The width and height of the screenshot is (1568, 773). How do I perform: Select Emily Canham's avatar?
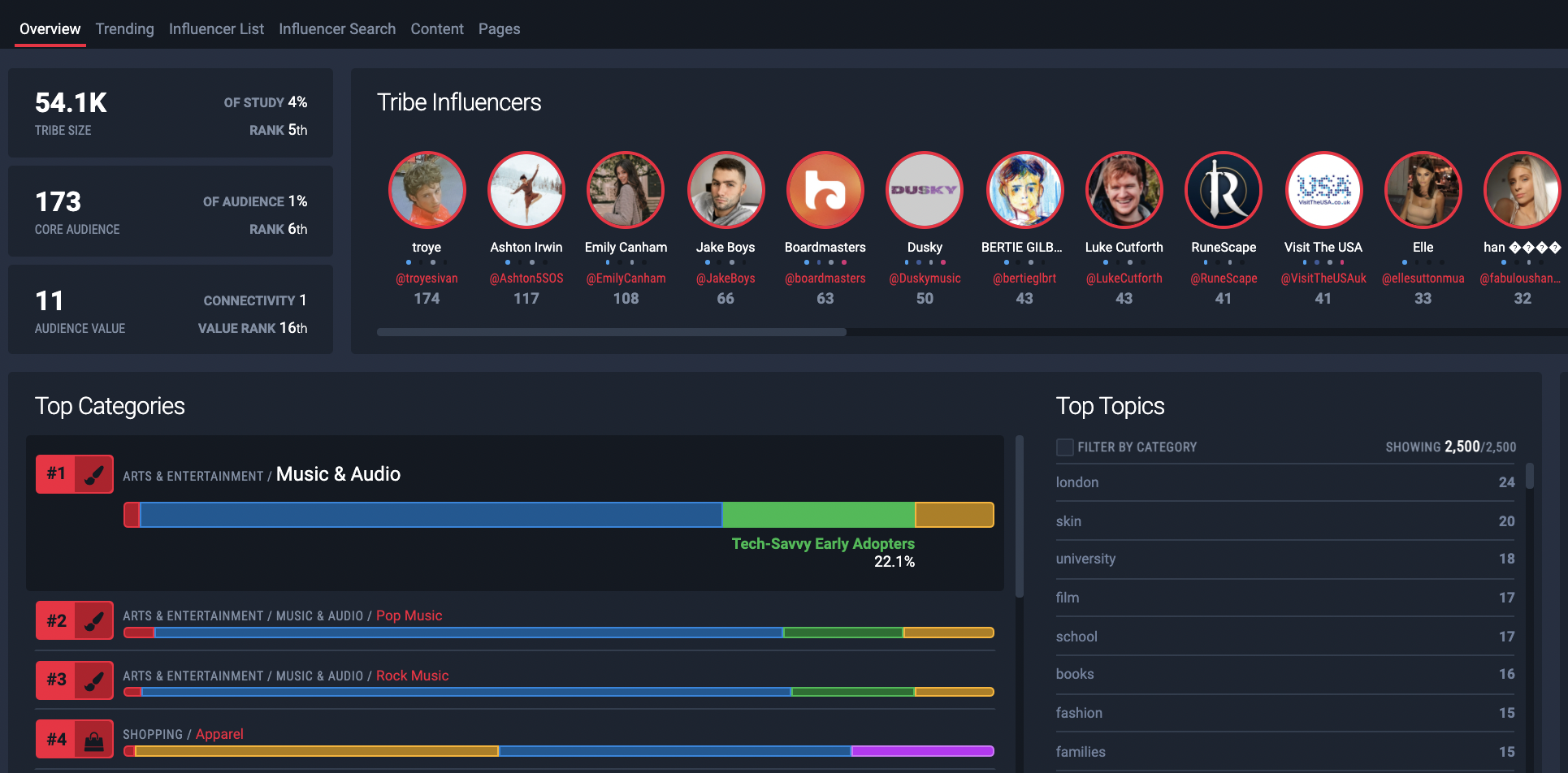coord(626,190)
